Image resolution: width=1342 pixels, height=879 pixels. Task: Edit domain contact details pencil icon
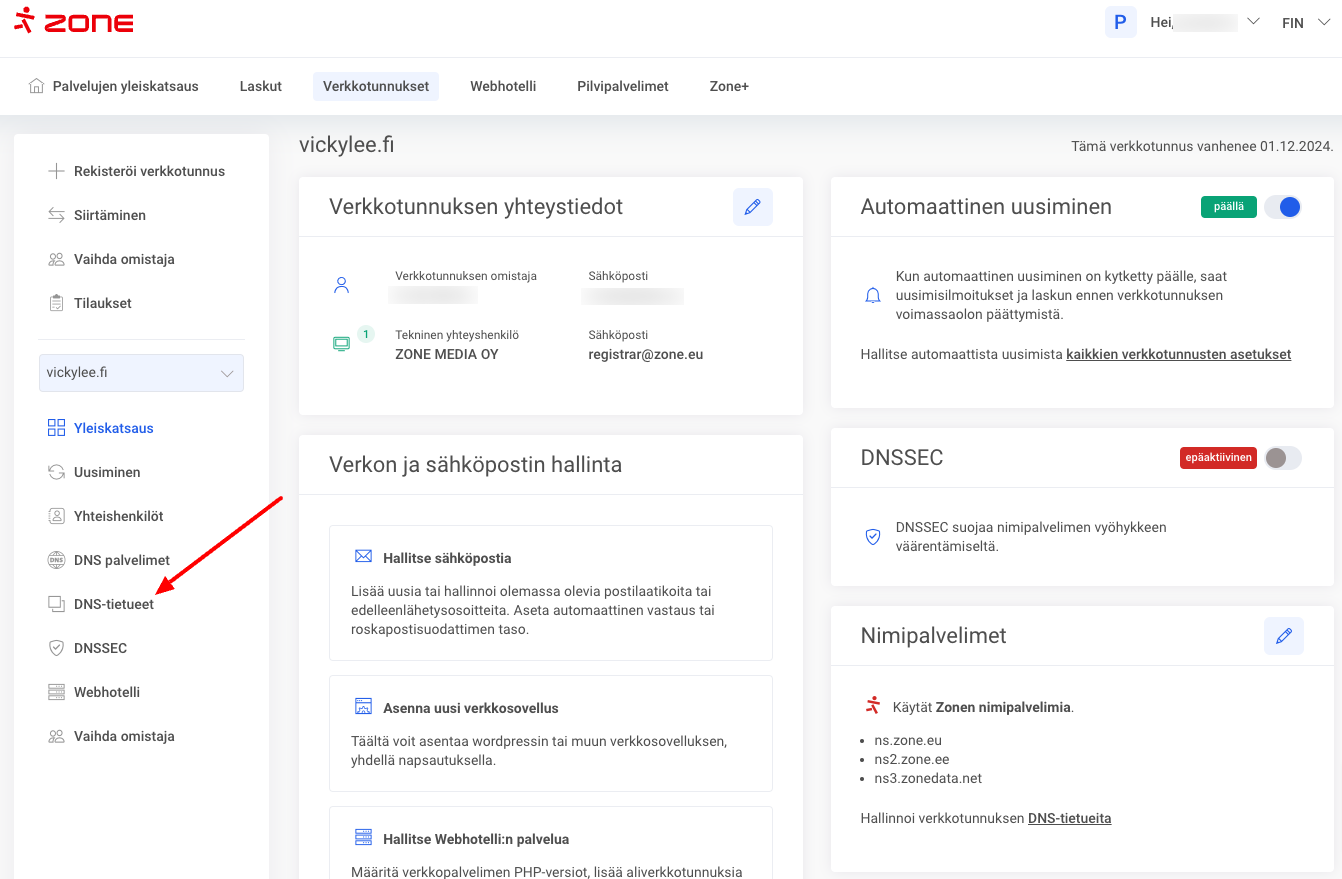click(x=752, y=207)
